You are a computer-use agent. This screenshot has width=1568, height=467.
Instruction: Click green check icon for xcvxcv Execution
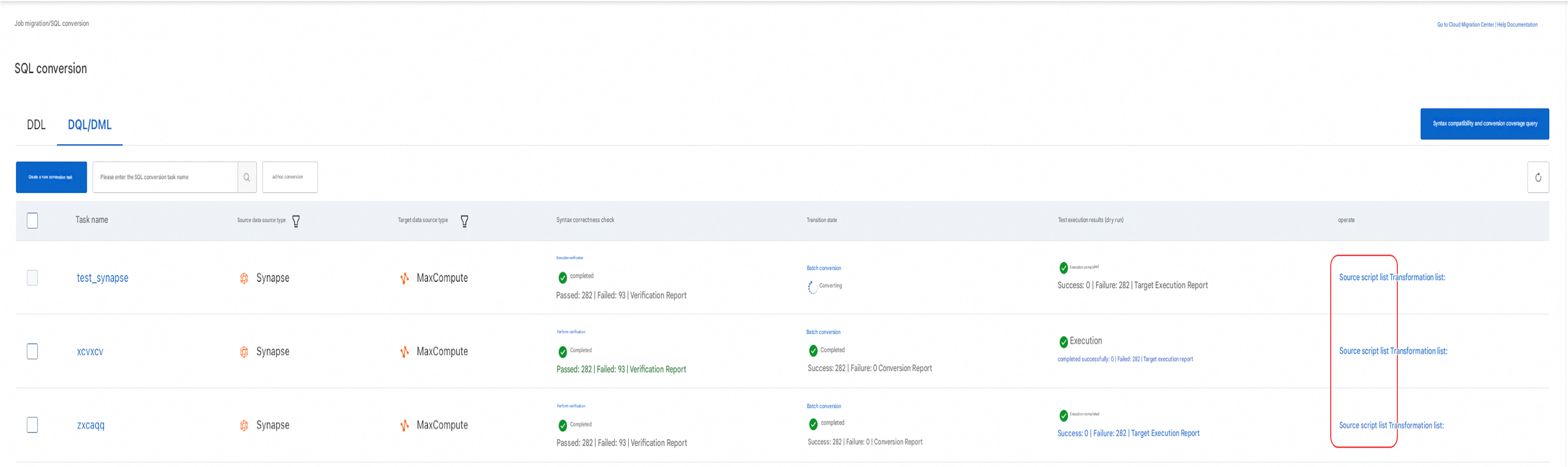pyautogui.click(x=1063, y=342)
